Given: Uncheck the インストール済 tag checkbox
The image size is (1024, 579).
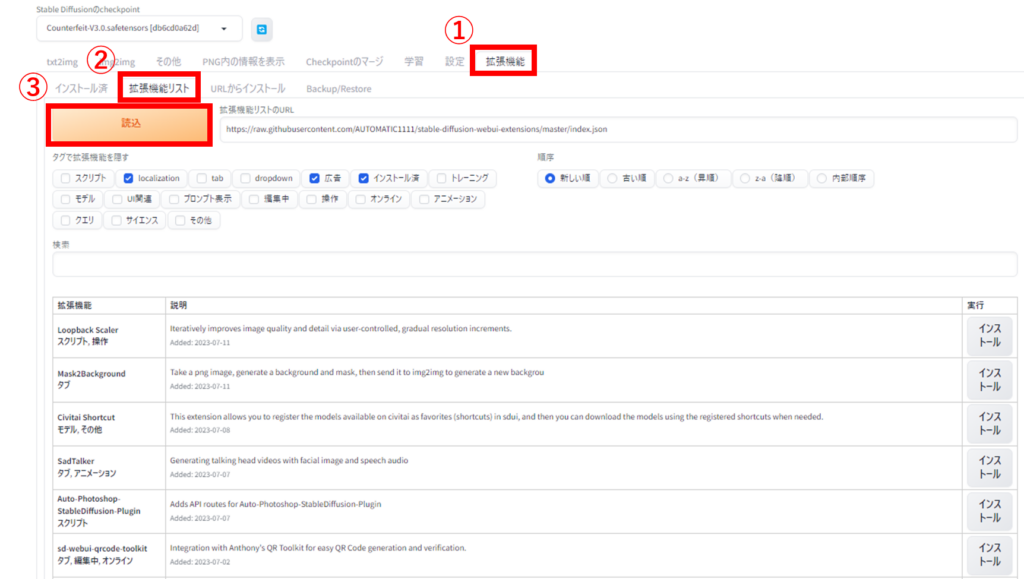Looking at the screenshot, I should coord(365,178).
